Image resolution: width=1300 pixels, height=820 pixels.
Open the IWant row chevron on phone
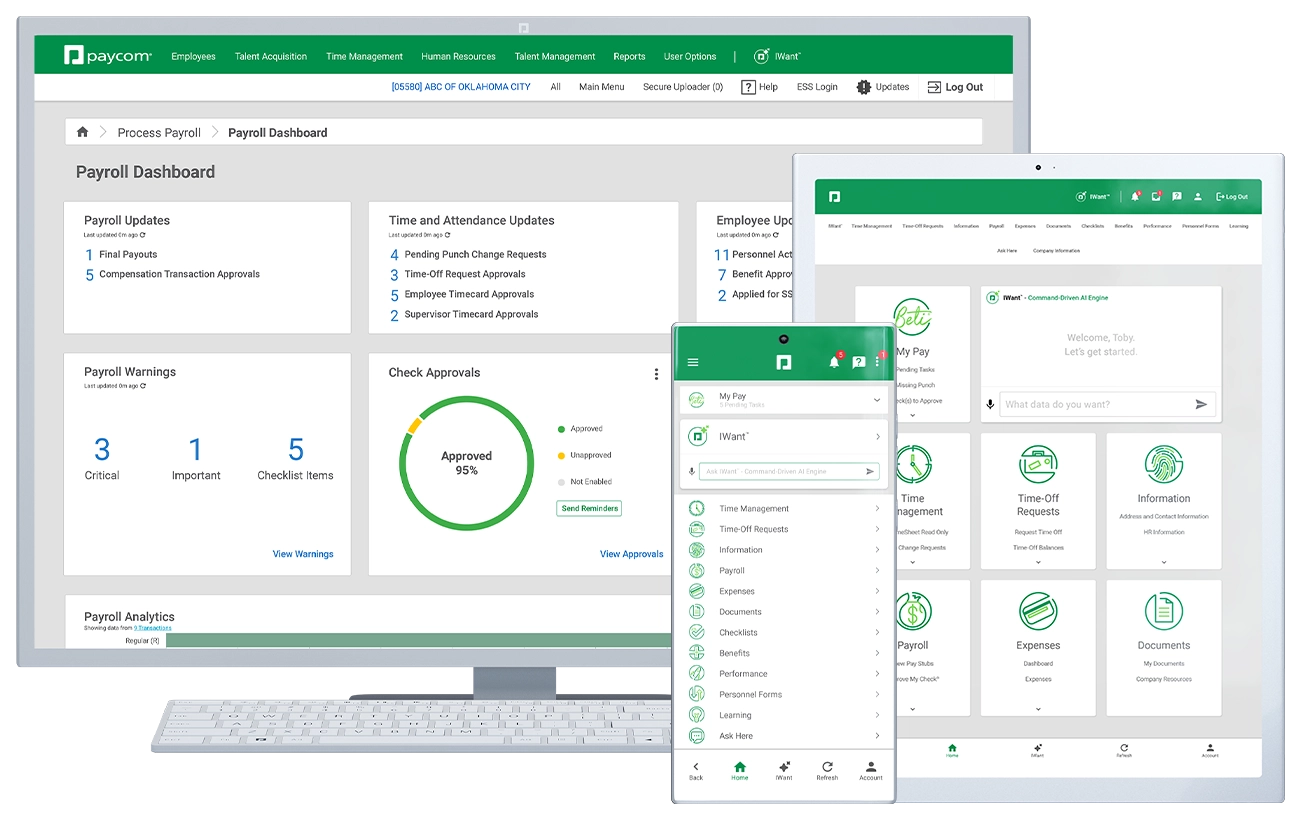(878, 437)
